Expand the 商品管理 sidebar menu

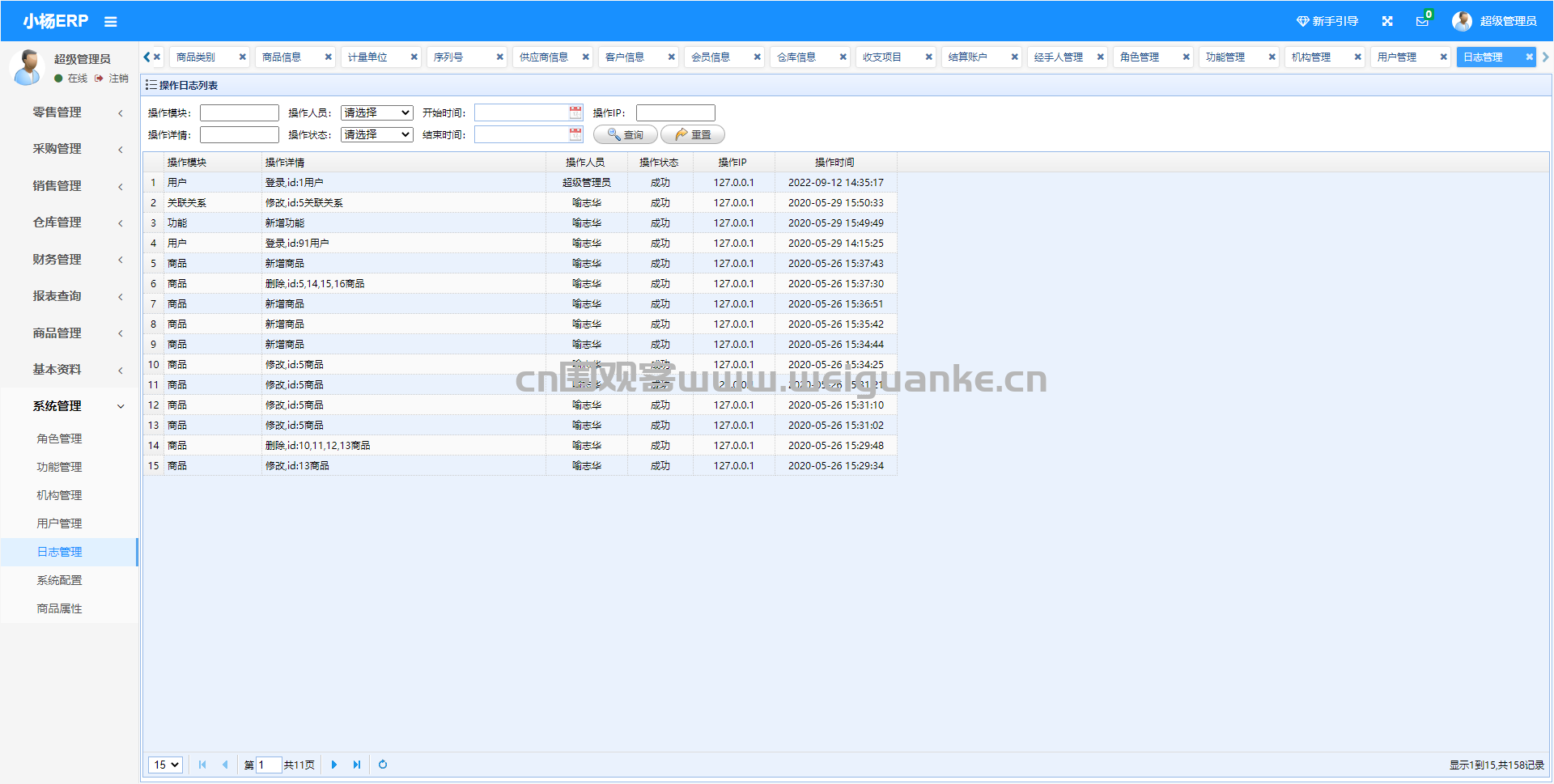pos(70,333)
